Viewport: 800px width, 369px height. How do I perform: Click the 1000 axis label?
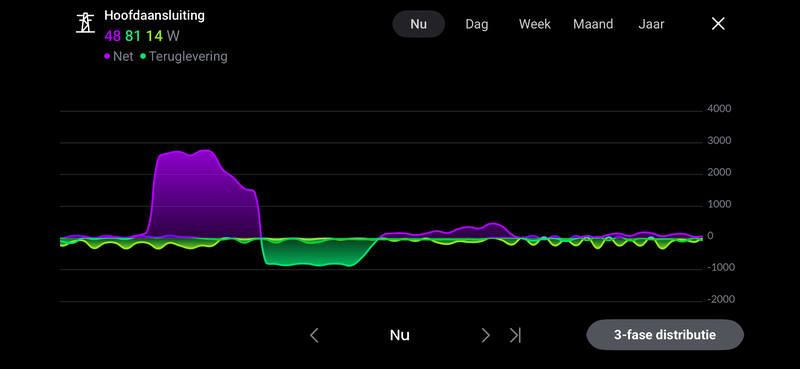pos(719,204)
